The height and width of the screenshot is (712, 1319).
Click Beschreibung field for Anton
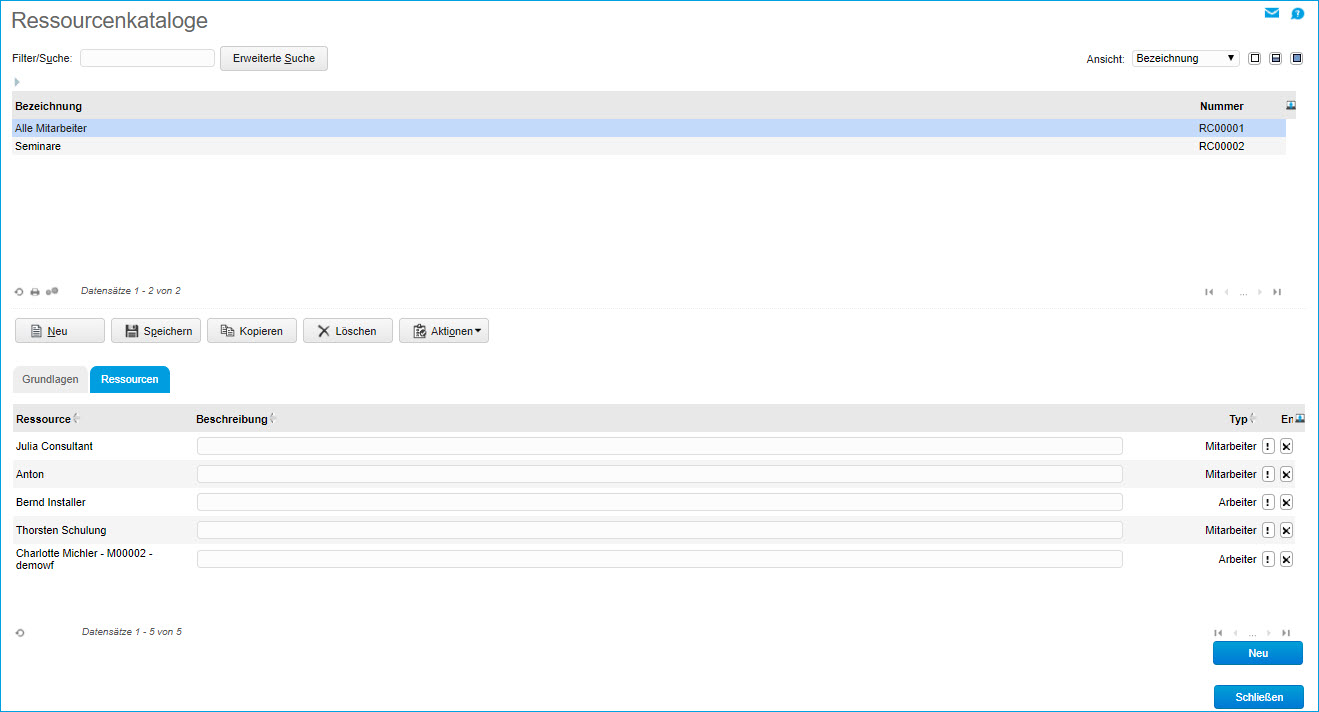[660, 474]
